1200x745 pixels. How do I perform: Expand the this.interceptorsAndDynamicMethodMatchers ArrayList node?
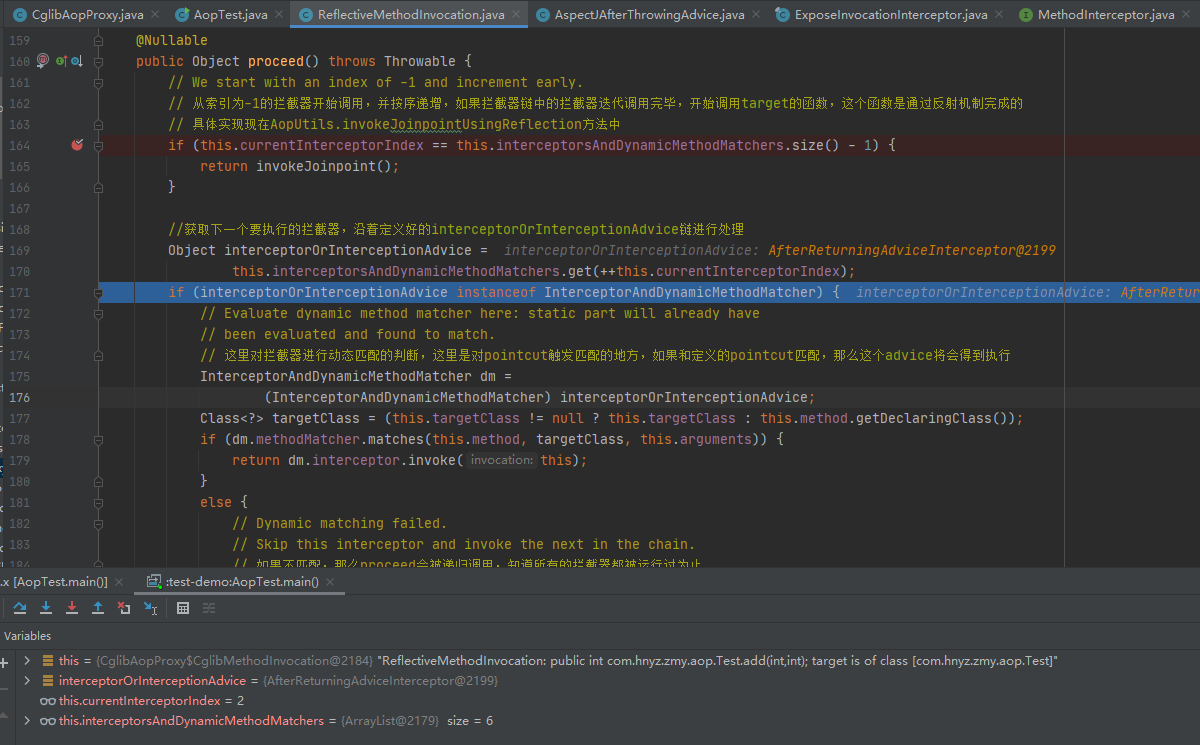(28, 721)
